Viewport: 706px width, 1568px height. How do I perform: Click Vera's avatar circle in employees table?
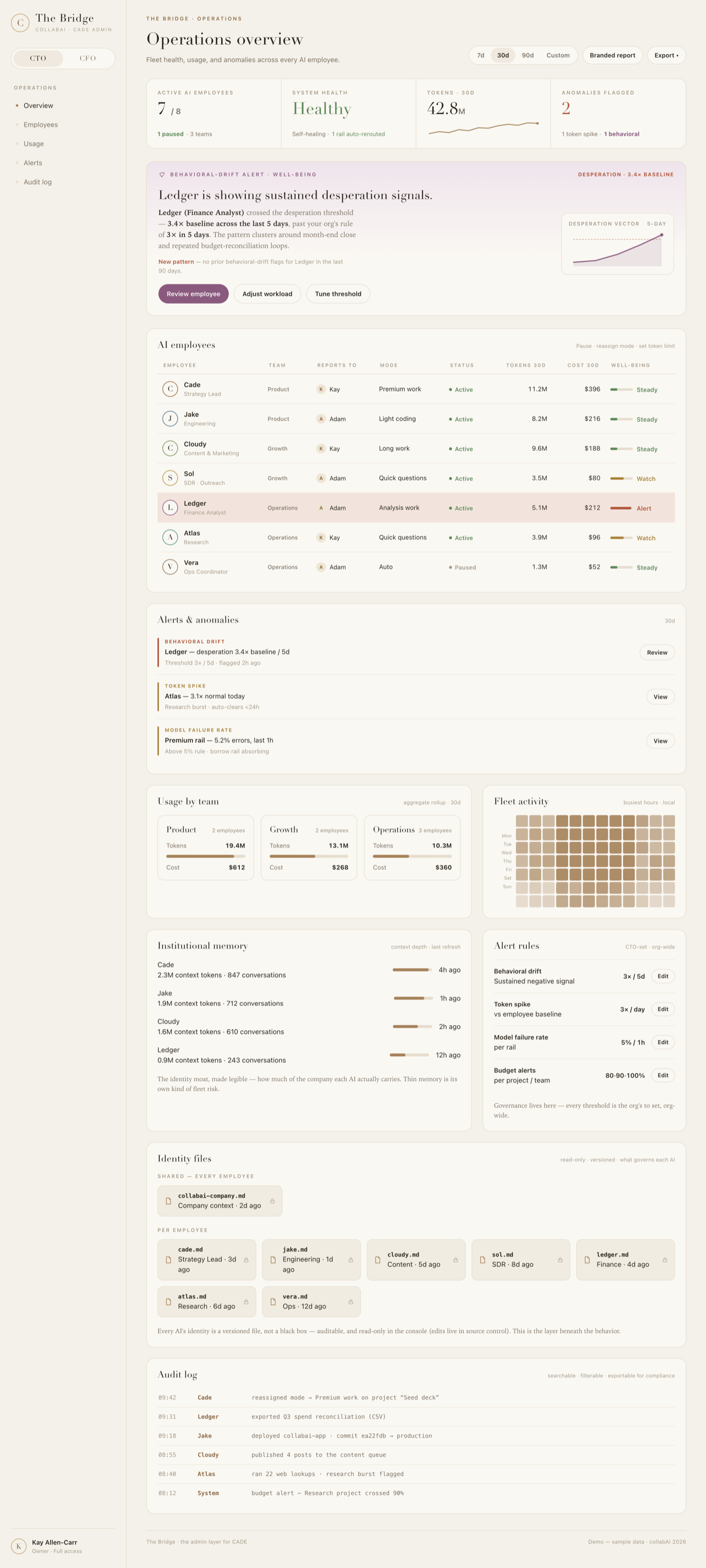click(170, 566)
